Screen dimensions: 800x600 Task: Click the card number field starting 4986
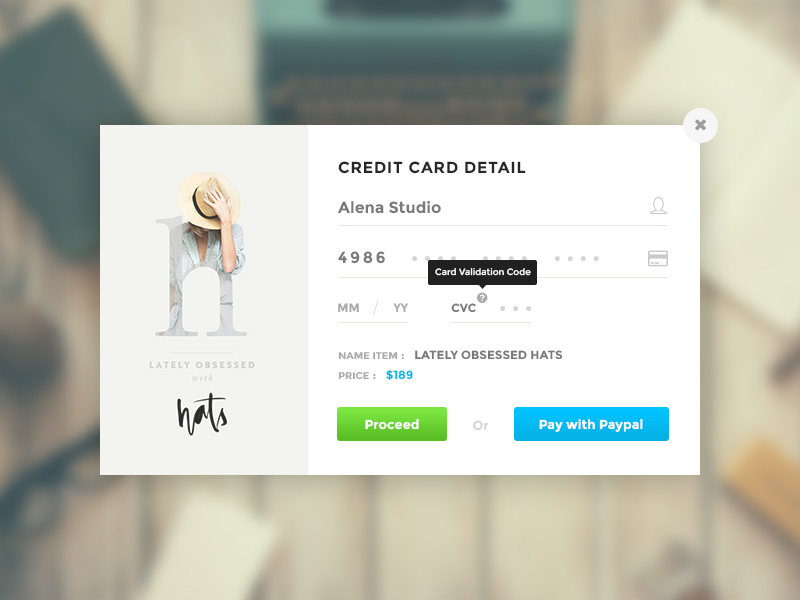(503, 258)
